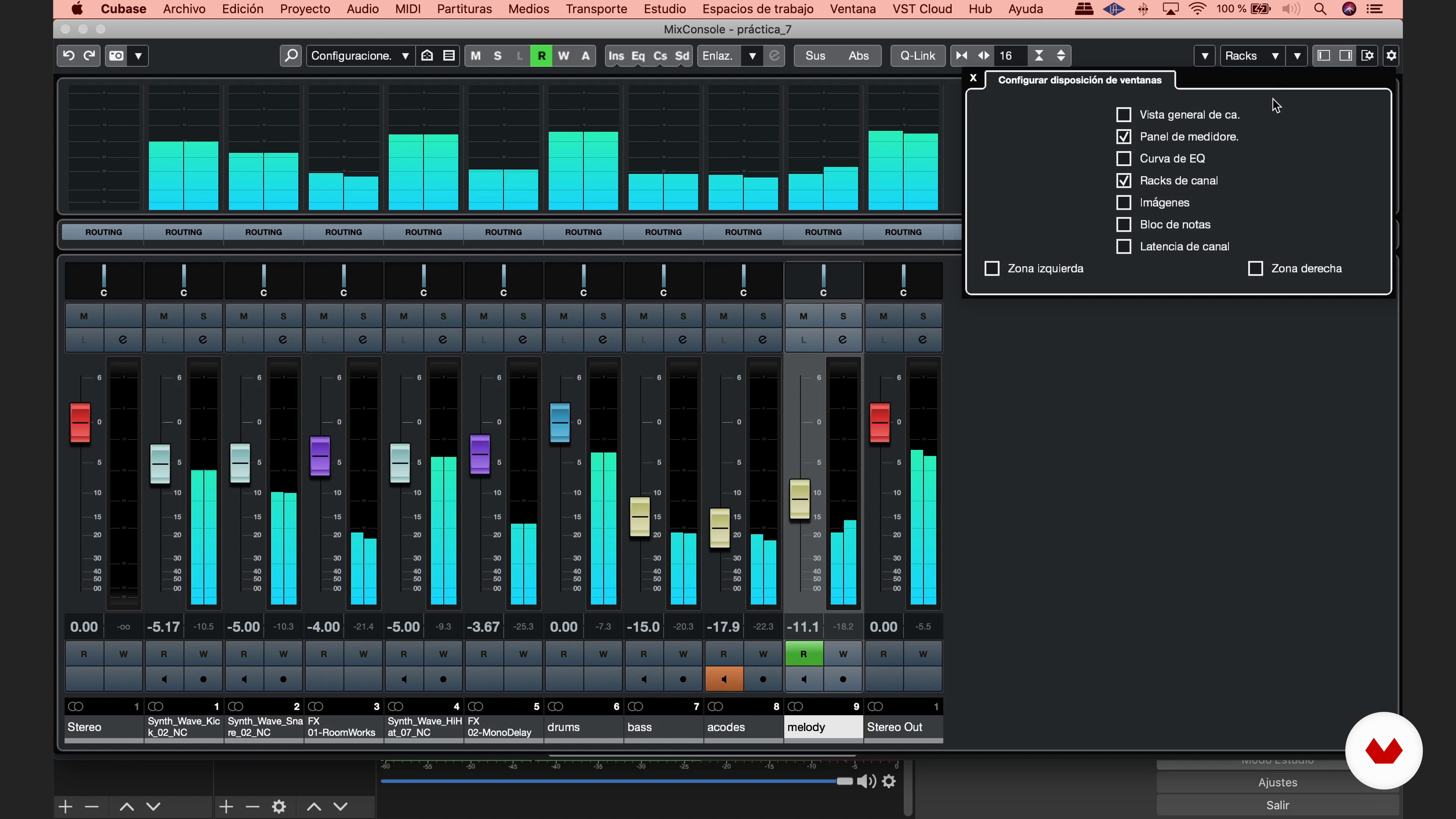Expand ROUTING rack of the drums channel
The width and height of the screenshot is (1456, 819).
coord(583,232)
